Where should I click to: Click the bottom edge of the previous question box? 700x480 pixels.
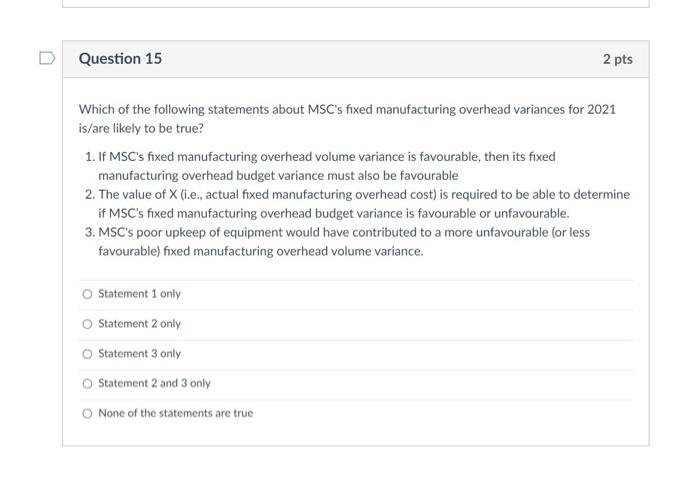[356, 6]
